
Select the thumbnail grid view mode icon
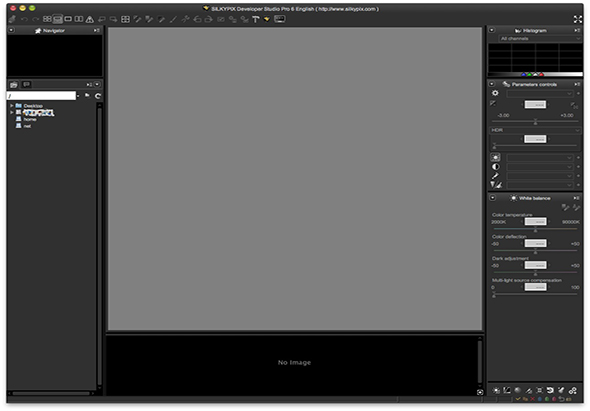pyautogui.click(x=47, y=19)
